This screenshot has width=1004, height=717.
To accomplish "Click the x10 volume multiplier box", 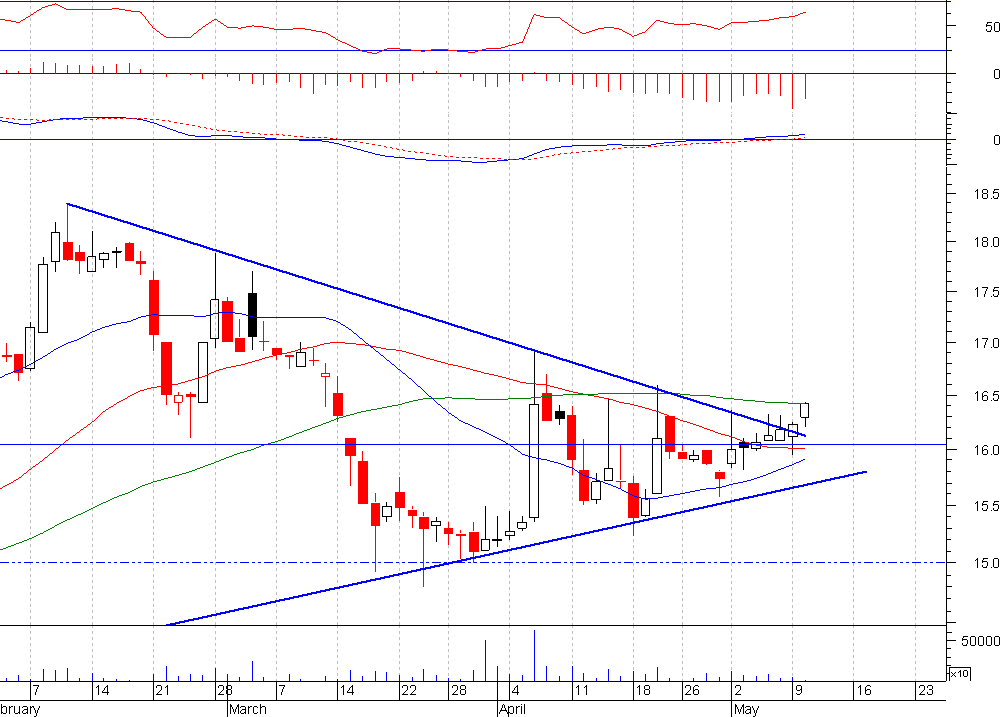I will click(x=959, y=673).
